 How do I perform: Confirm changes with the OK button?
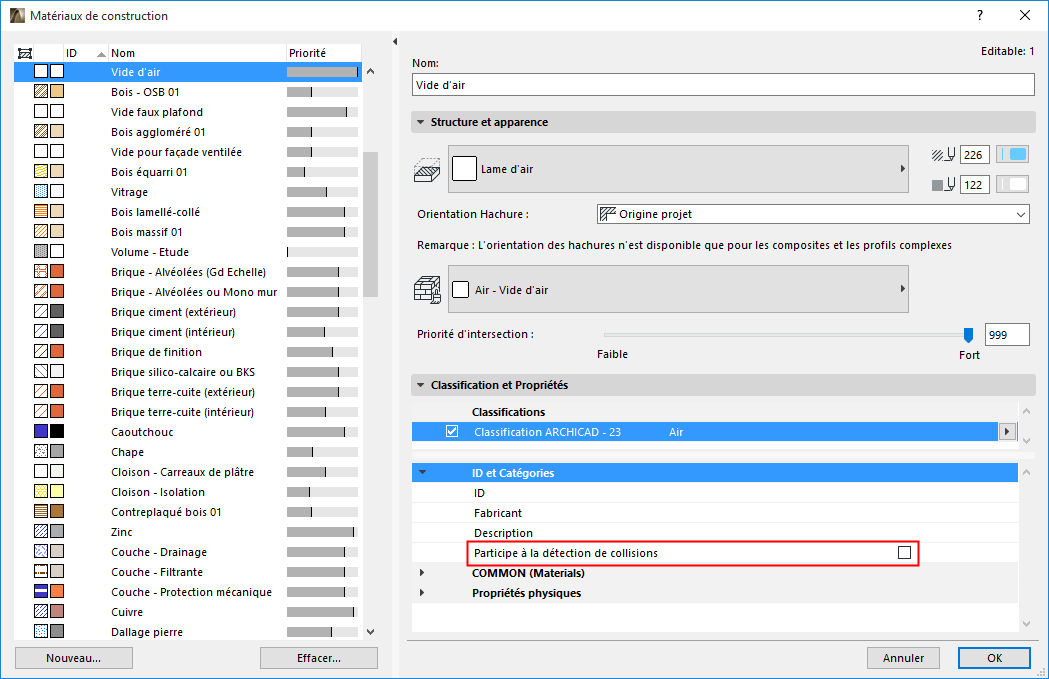(993, 657)
